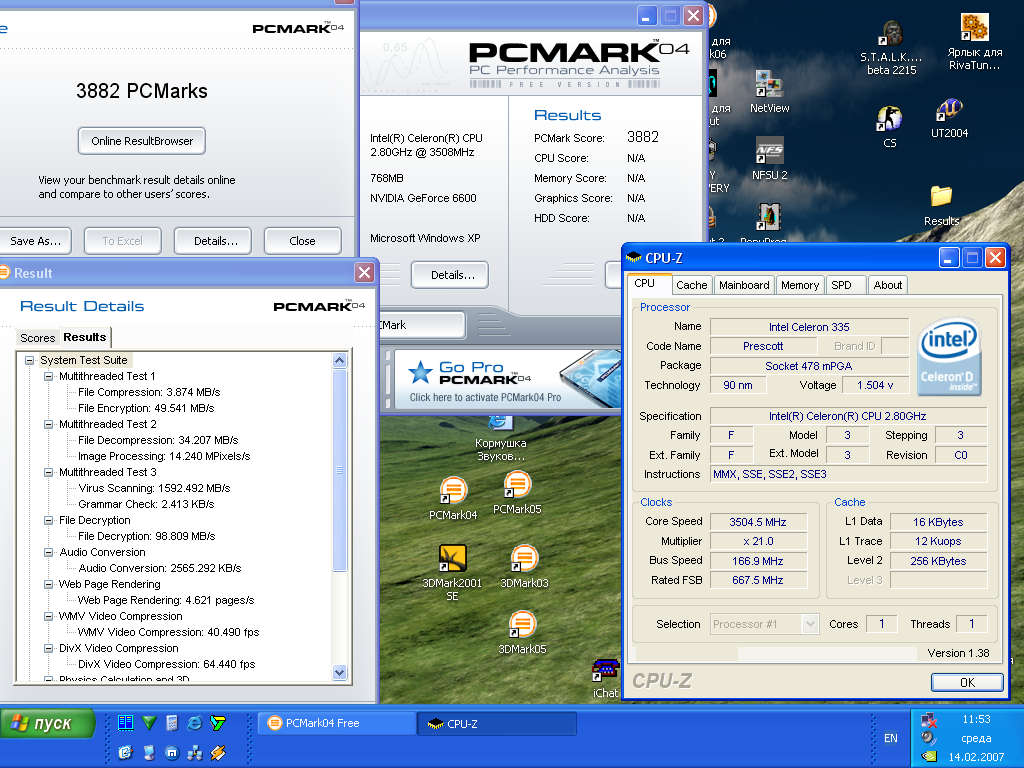This screenshot has height=768, width=1024.
Task: Open the Mainboard tab in CPU-Z
Action: pos(744,285)
